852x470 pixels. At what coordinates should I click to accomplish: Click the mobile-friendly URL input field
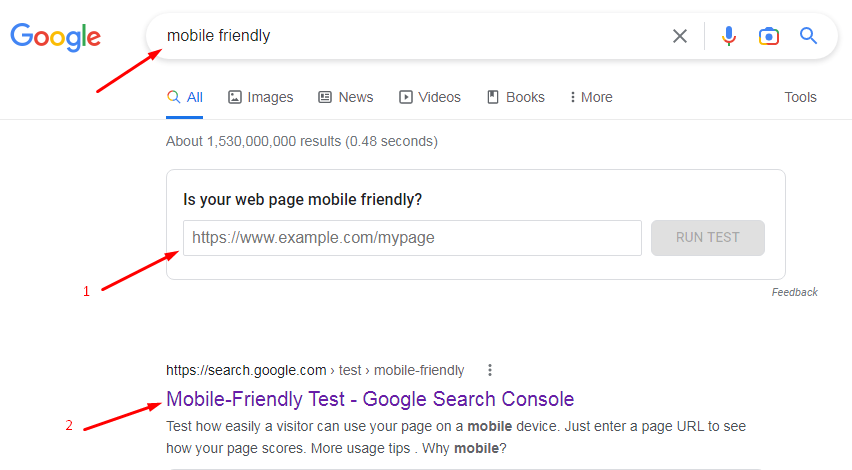pyautogui.click(x=412, y=238)
